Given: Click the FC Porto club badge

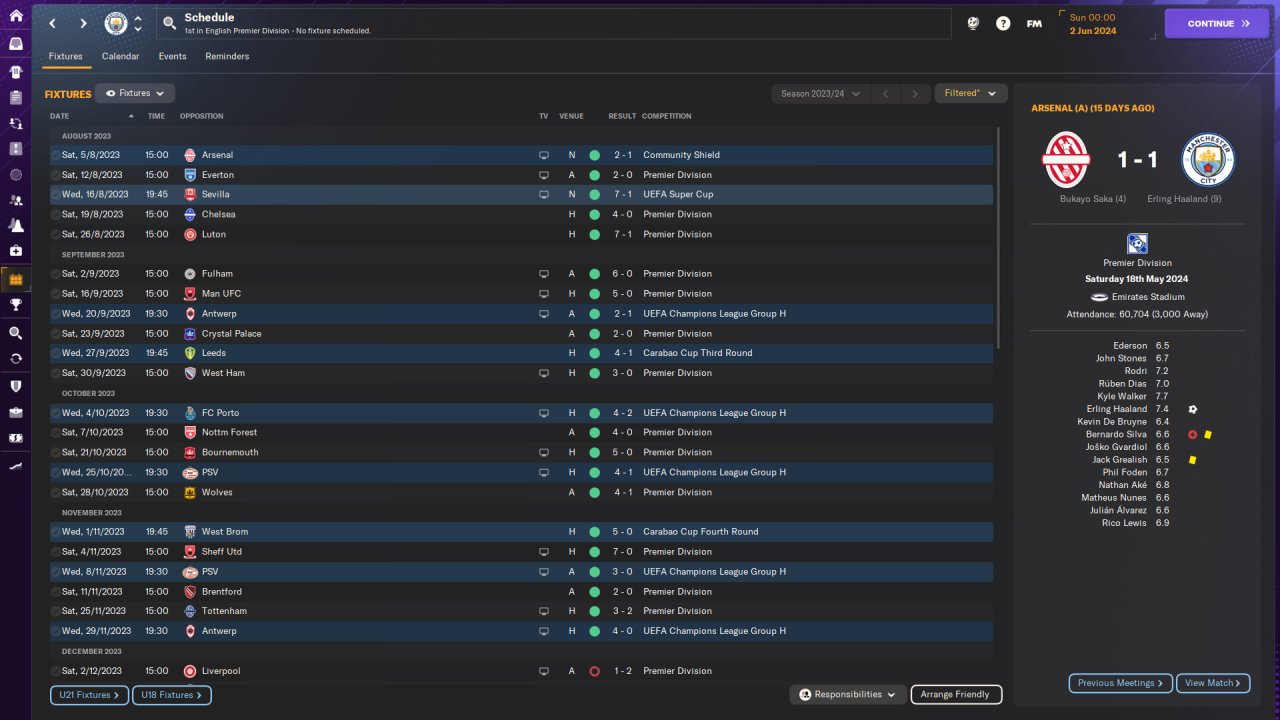Looking at the screenshot, I should [x=190, y=413].
